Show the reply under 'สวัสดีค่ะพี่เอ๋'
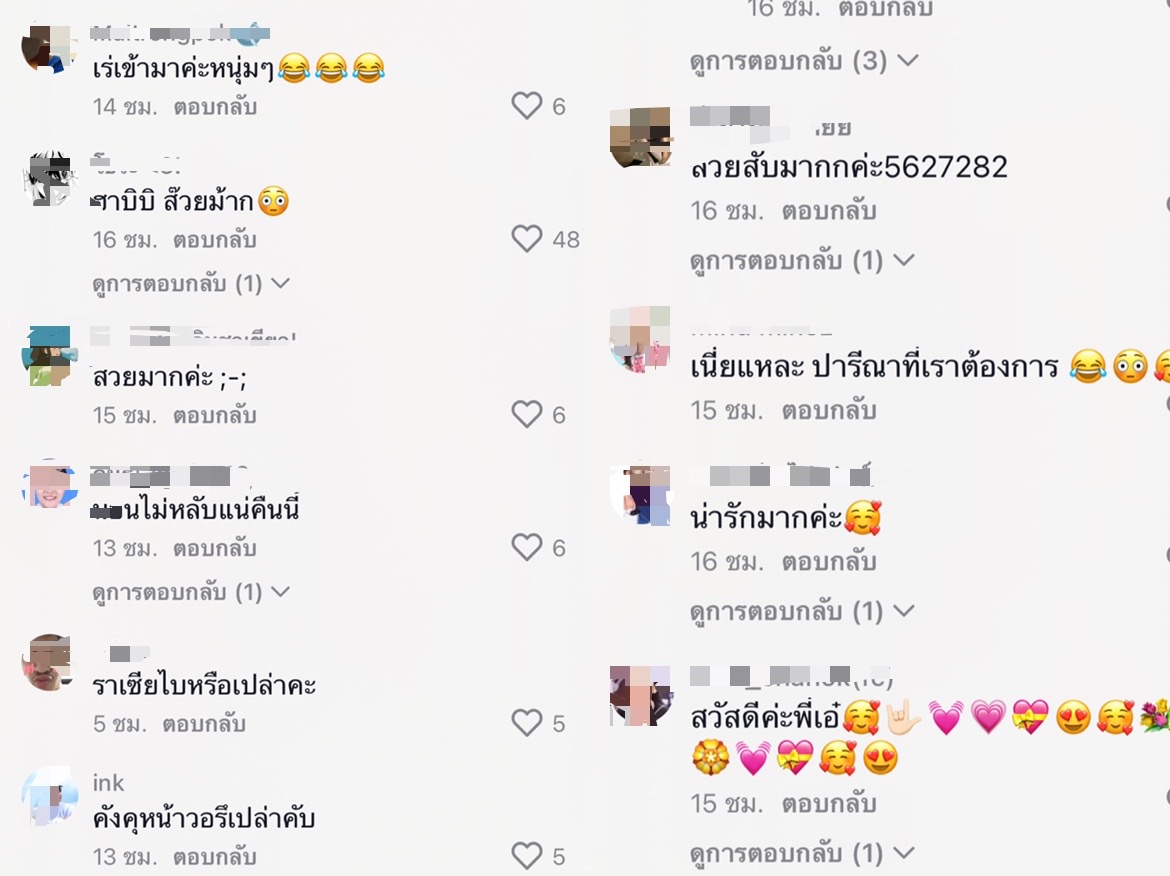1170x876 pixels. click(802, 853)
